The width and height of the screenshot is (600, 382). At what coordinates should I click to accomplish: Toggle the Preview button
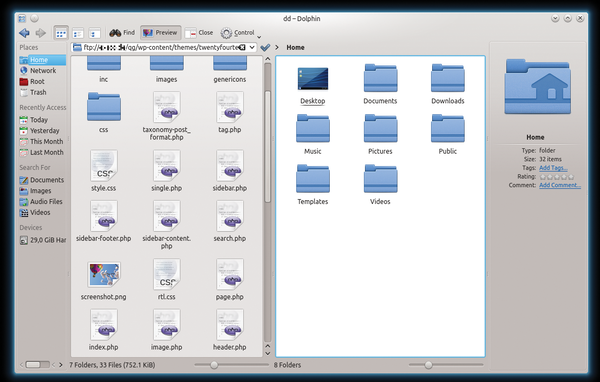pos(160,33)
